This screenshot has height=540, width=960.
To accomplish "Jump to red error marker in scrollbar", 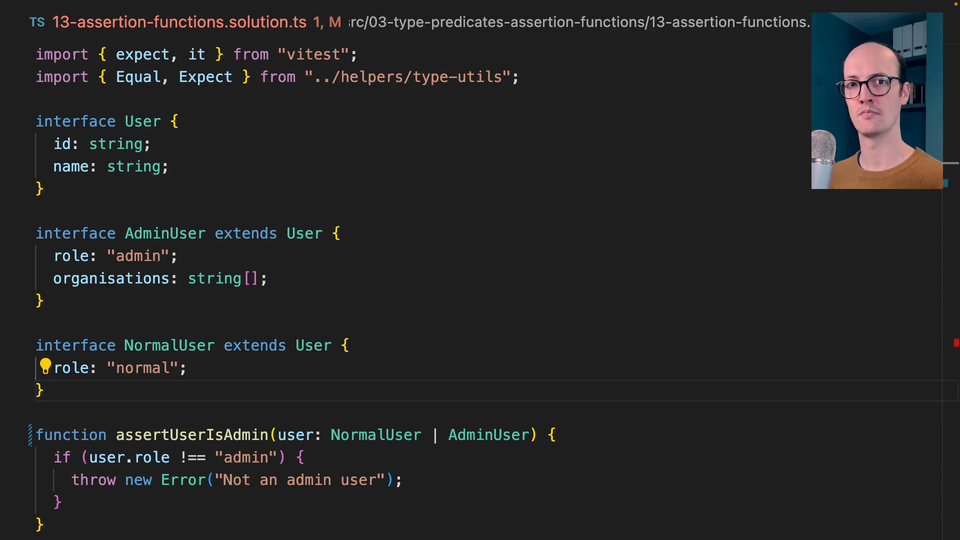I will click(x=956, y=343).
